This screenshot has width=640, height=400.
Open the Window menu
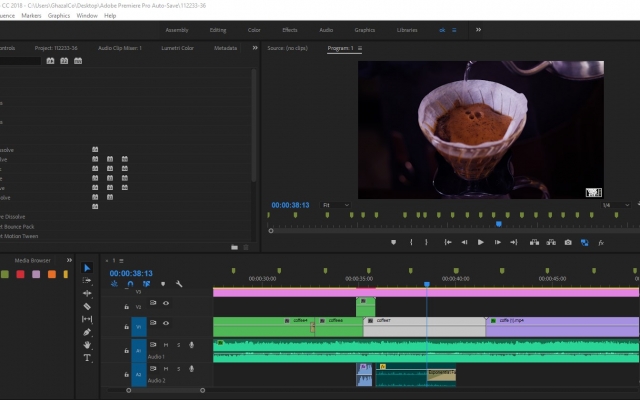(87, 16)
